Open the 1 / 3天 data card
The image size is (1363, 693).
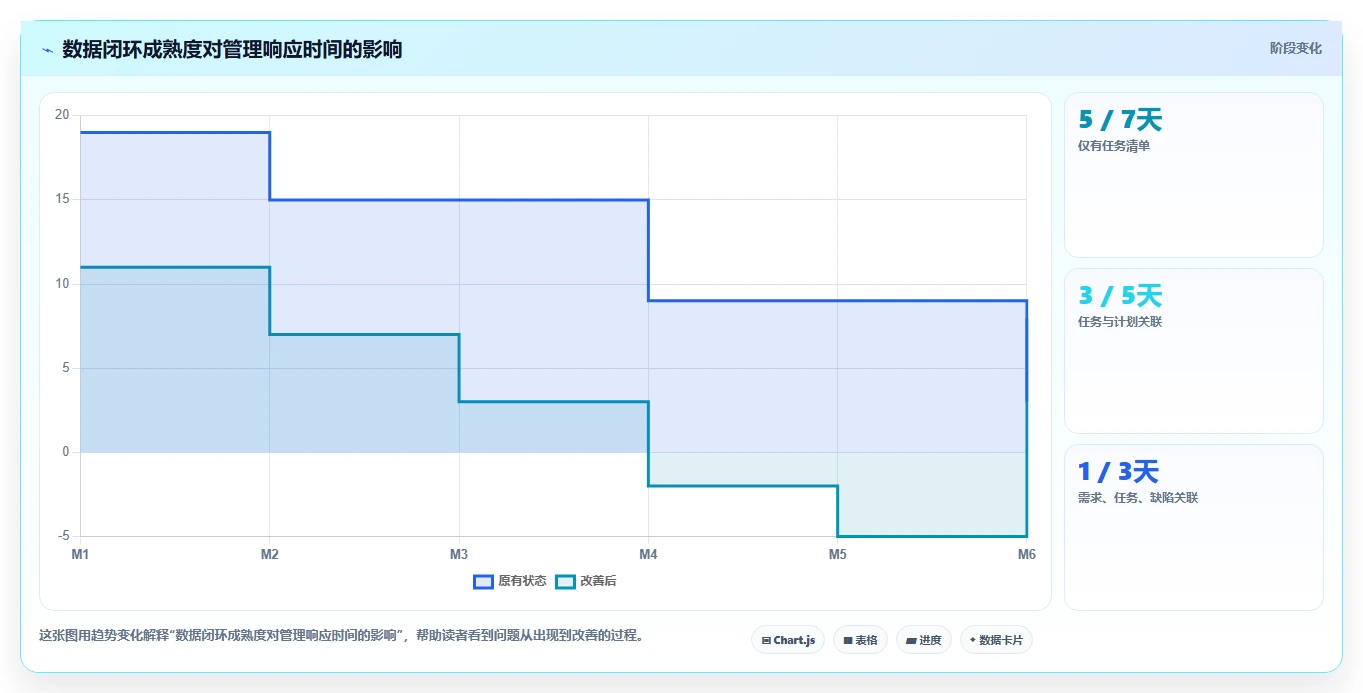pos(1194,527)
